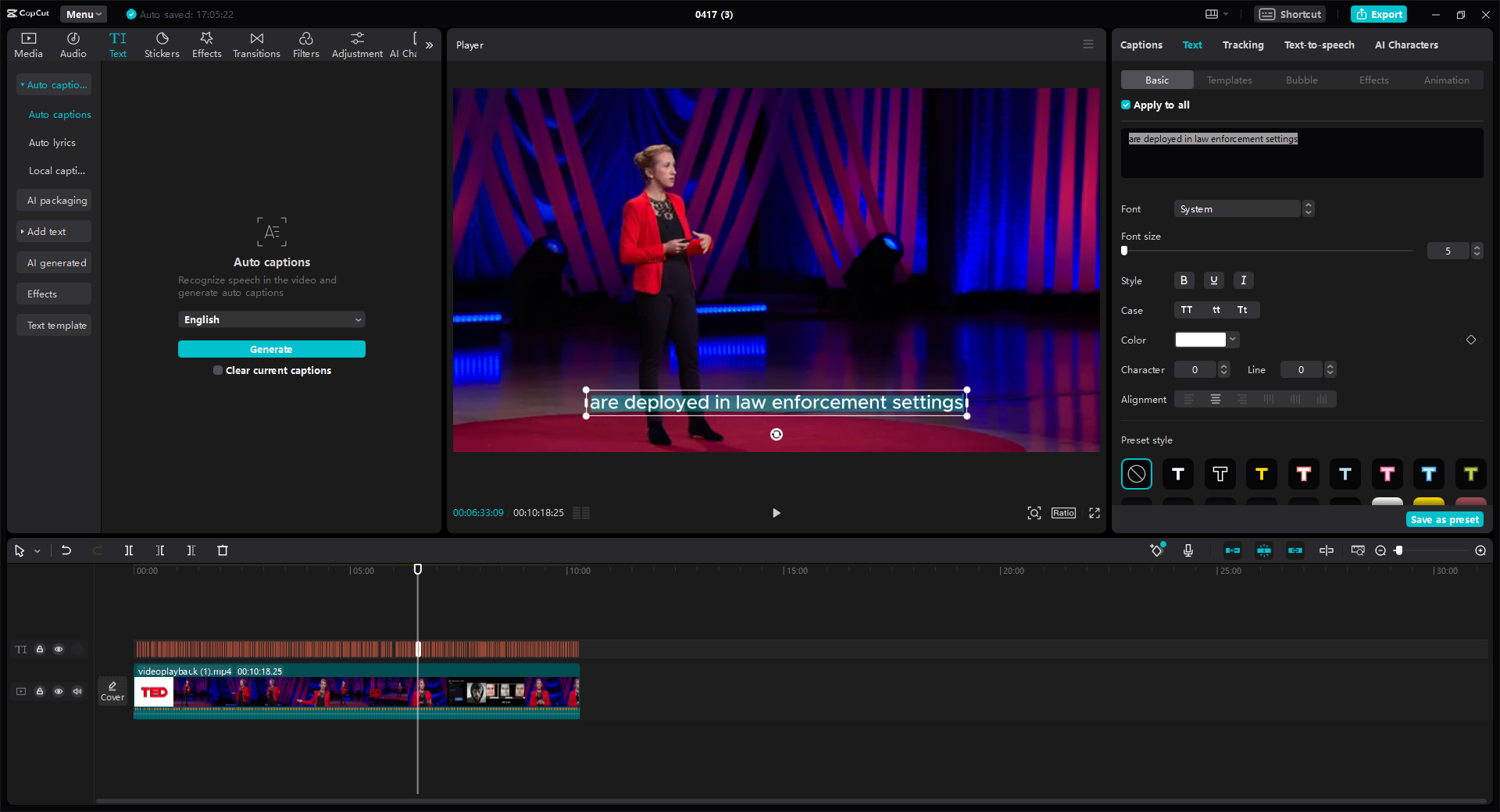Open the Templates tab in text settings
1500x812 pixels.
pyautogui.click(x=1228, y=80)
